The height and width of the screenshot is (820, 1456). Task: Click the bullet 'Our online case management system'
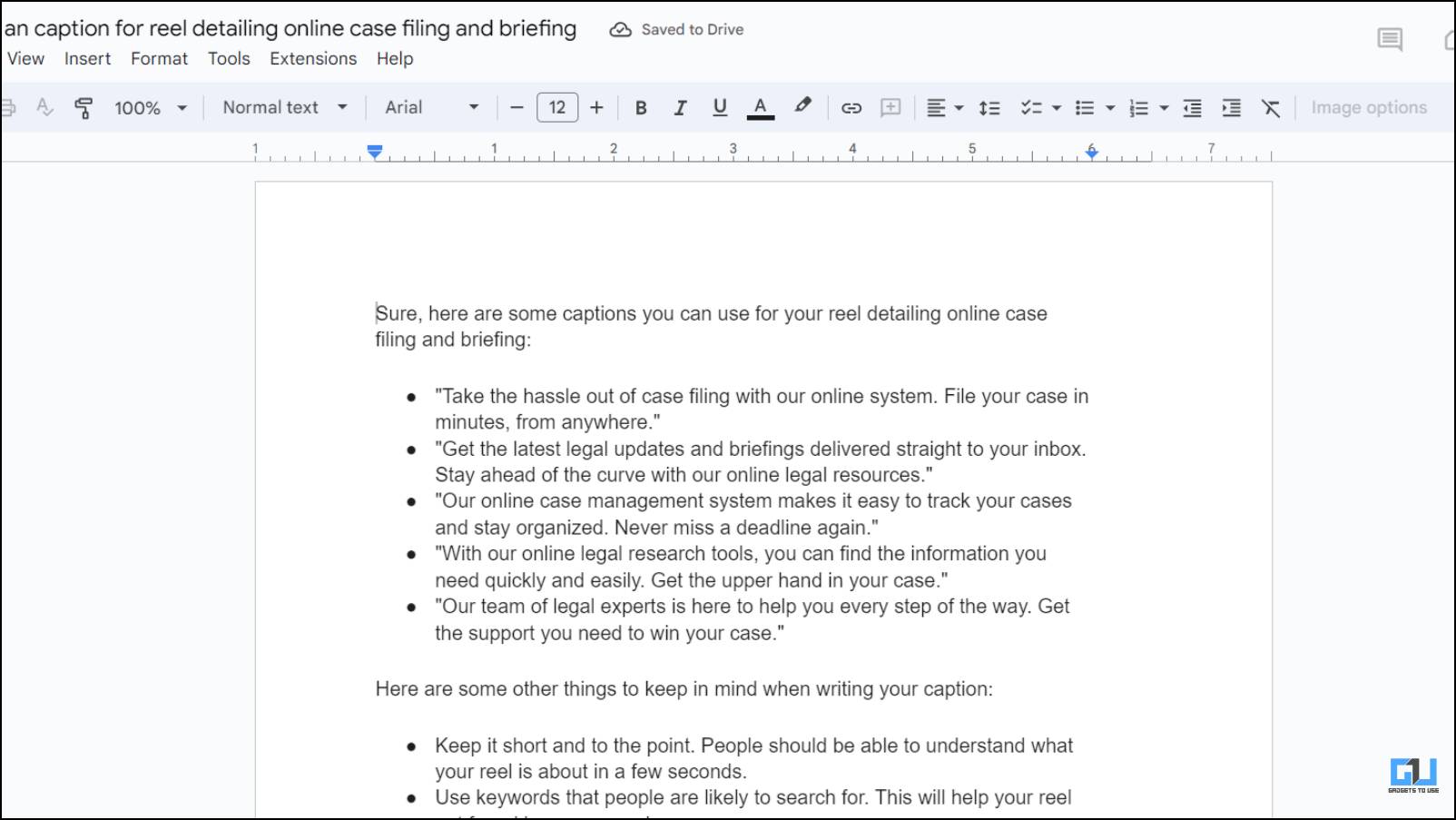753,514
